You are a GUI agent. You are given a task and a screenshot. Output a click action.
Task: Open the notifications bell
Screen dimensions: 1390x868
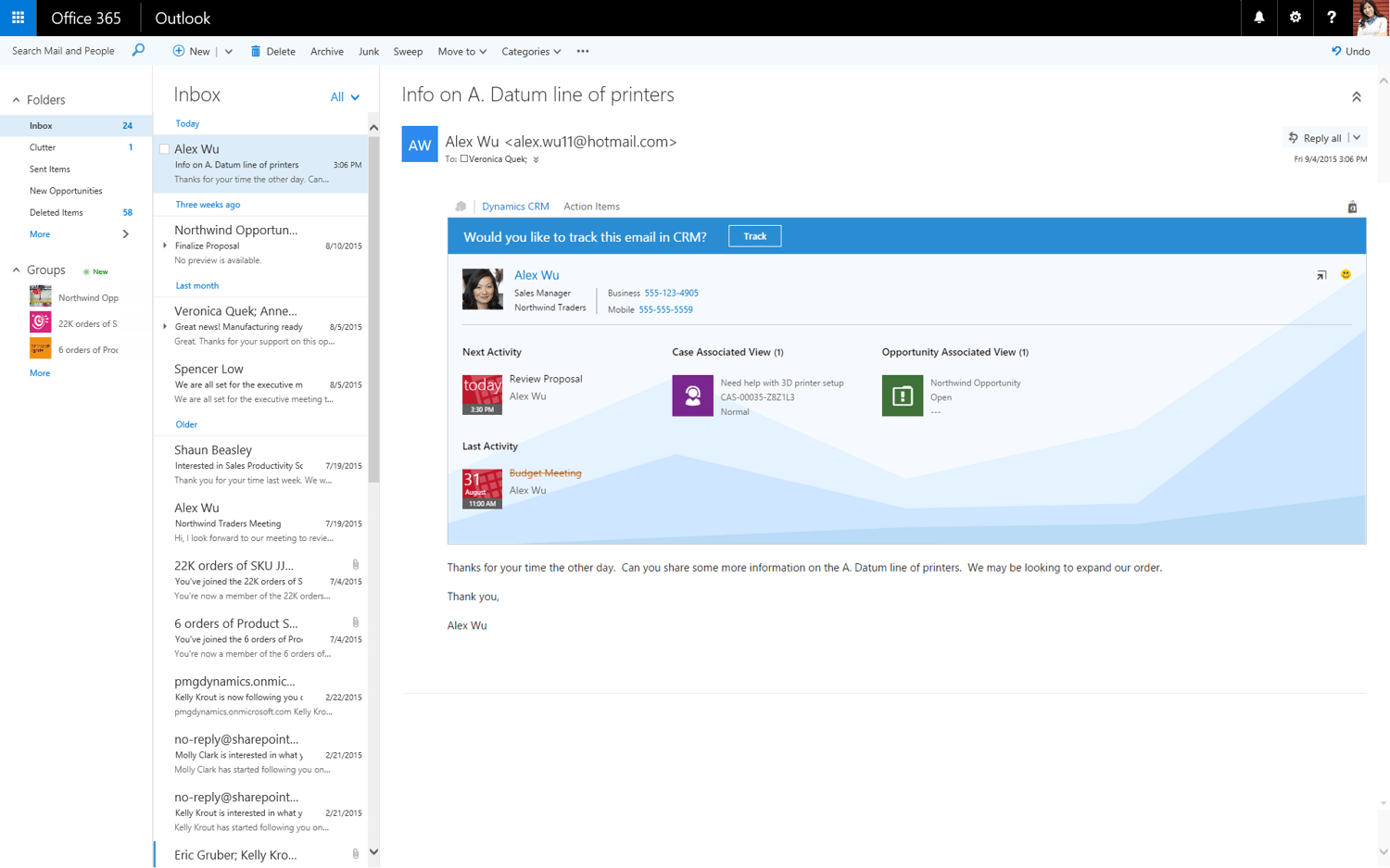[1258, 18]
